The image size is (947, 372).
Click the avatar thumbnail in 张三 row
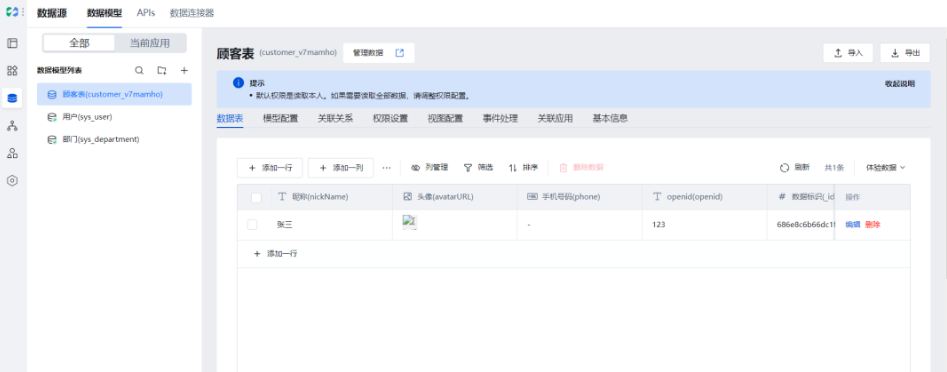coord(410,223)
